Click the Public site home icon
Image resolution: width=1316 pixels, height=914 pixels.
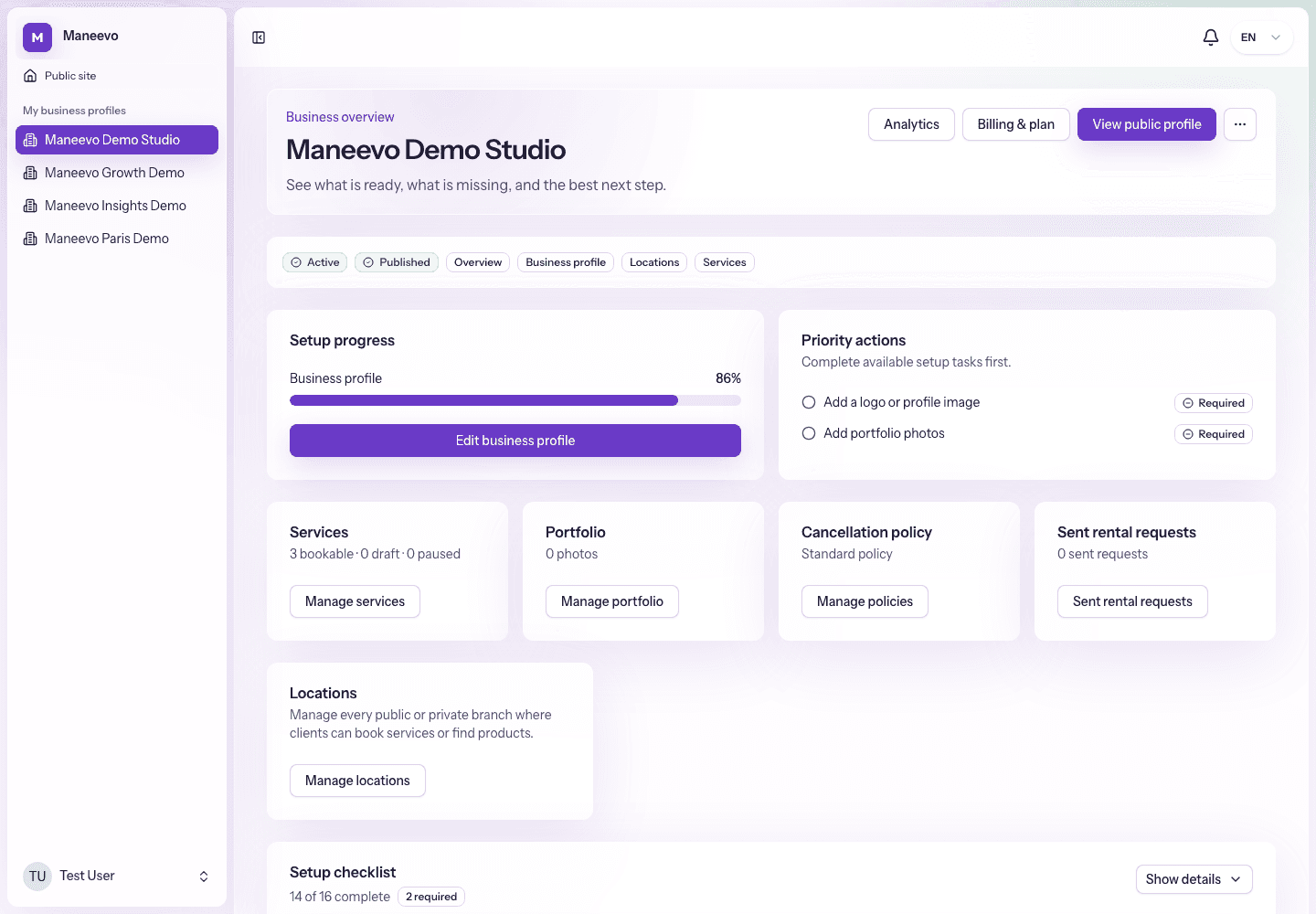[x=30, y=76]
